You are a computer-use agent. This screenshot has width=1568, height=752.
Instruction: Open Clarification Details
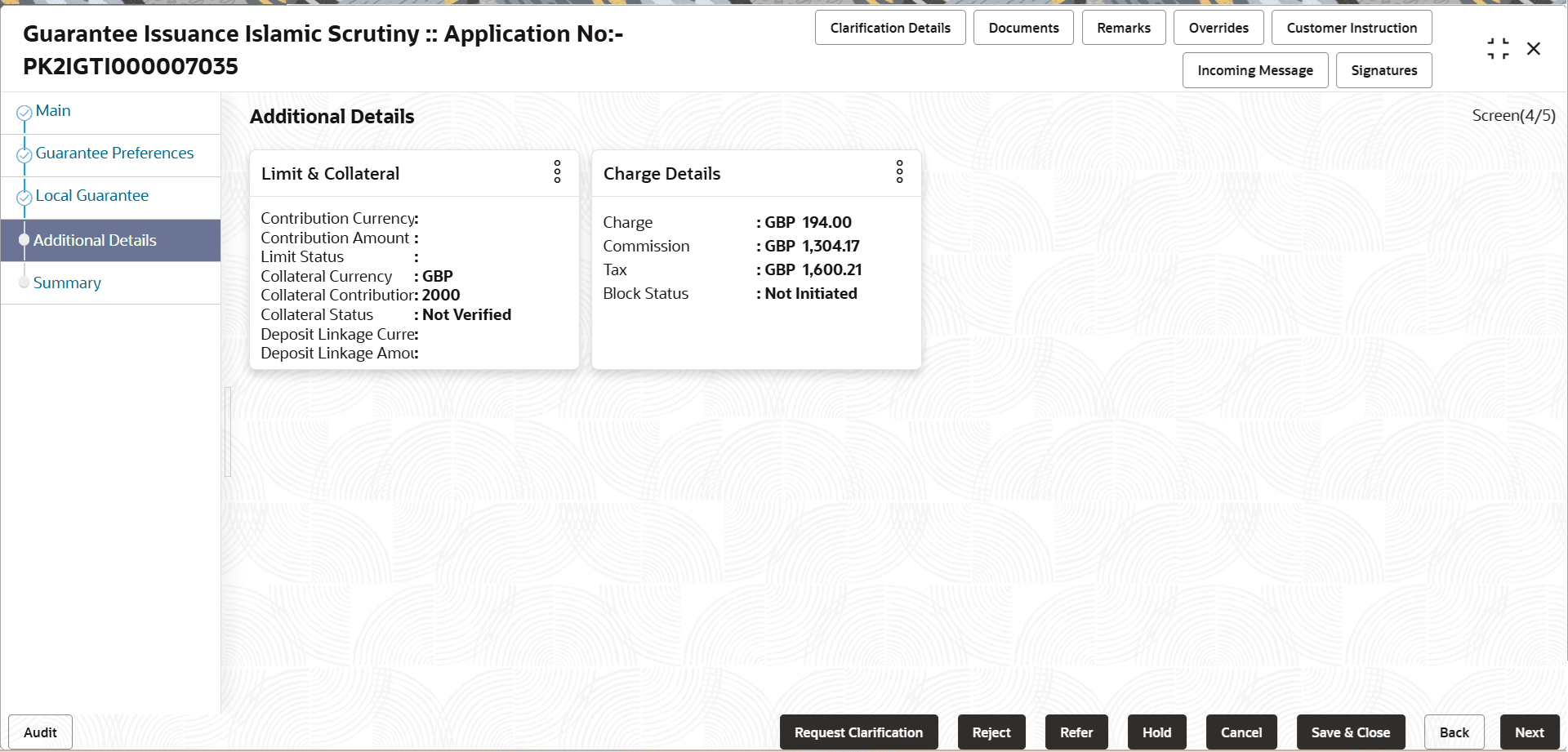[x=890, y=28]
